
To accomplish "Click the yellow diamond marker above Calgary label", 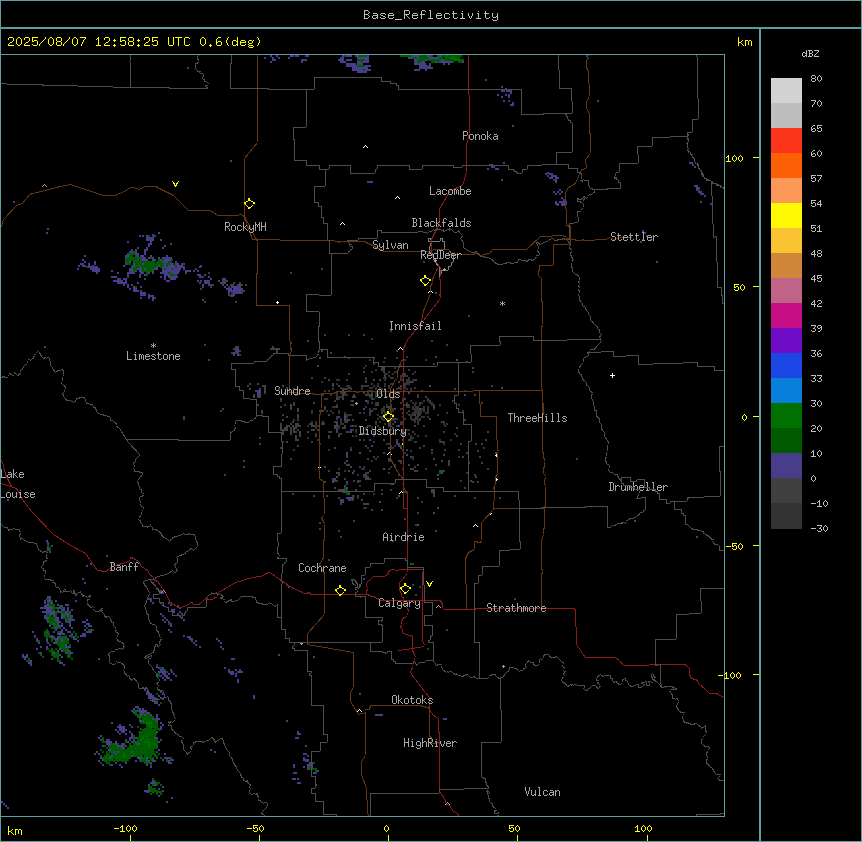I will coord(405,588).
